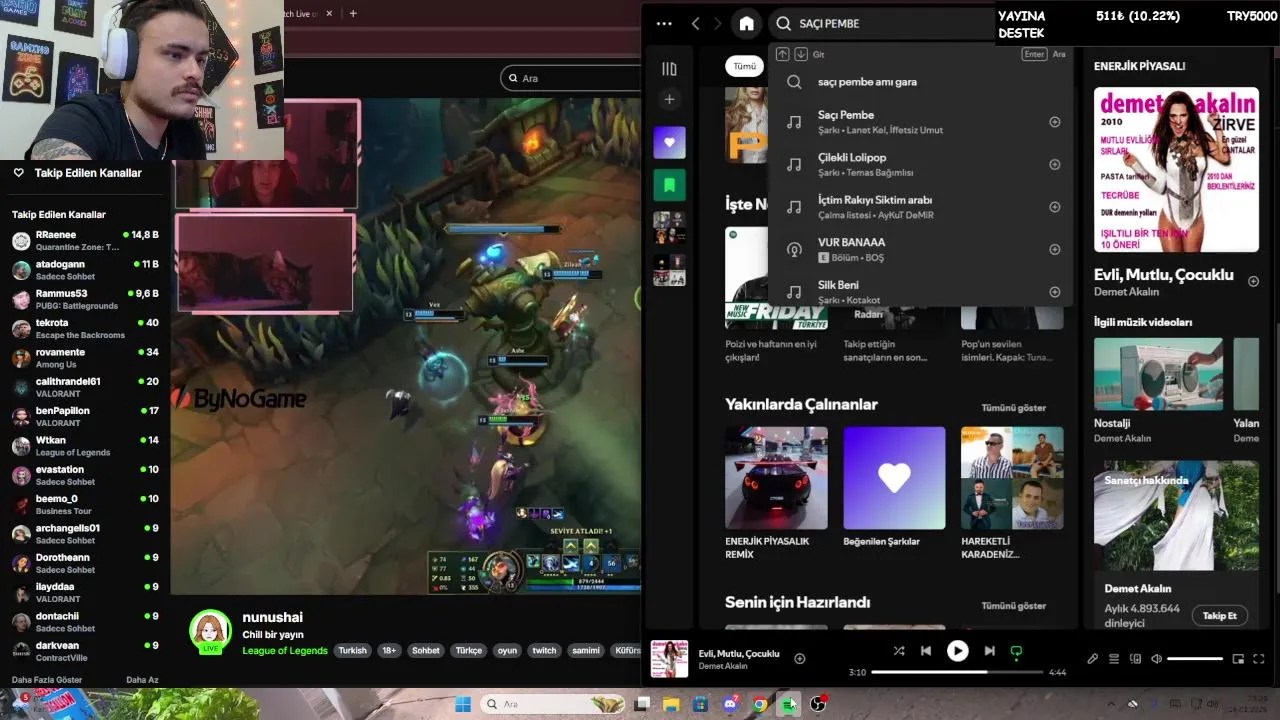Select the Saçı Pembe song suggestion
Screen dimensions: 1280x720
(x=920, y=122)
